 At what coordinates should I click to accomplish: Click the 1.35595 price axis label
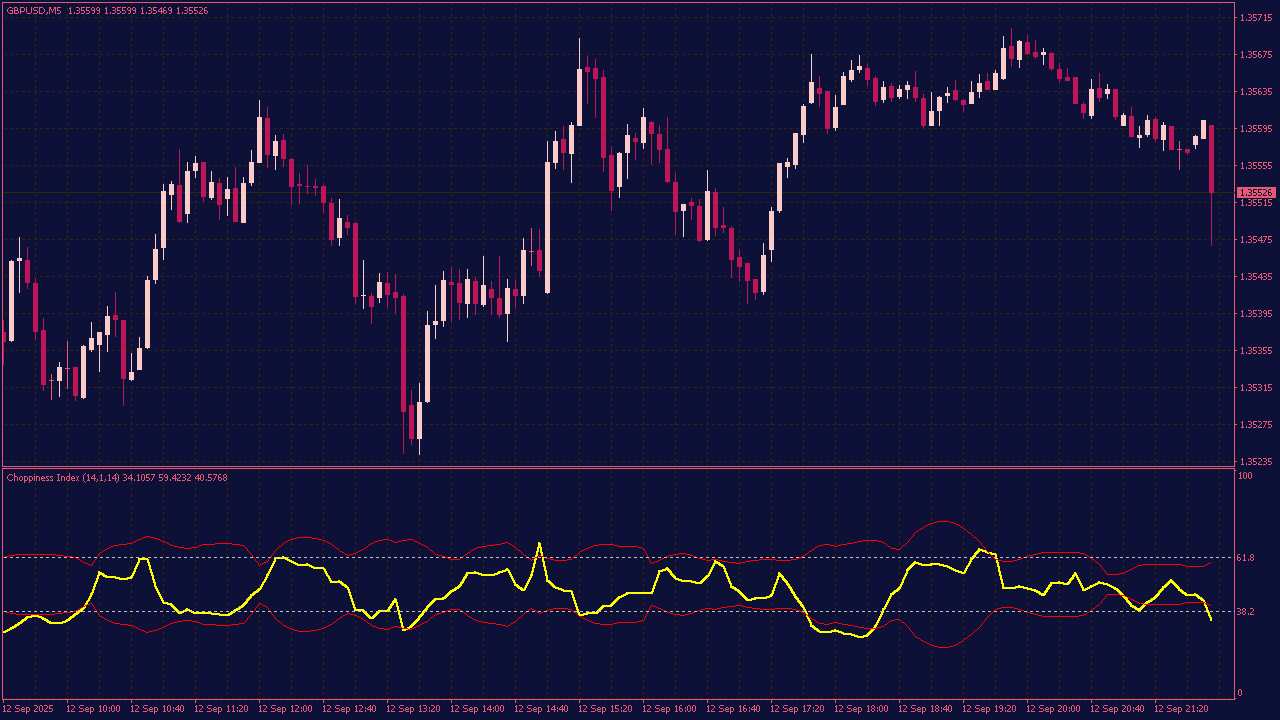pyautogui.click(x=1255, y=129)
